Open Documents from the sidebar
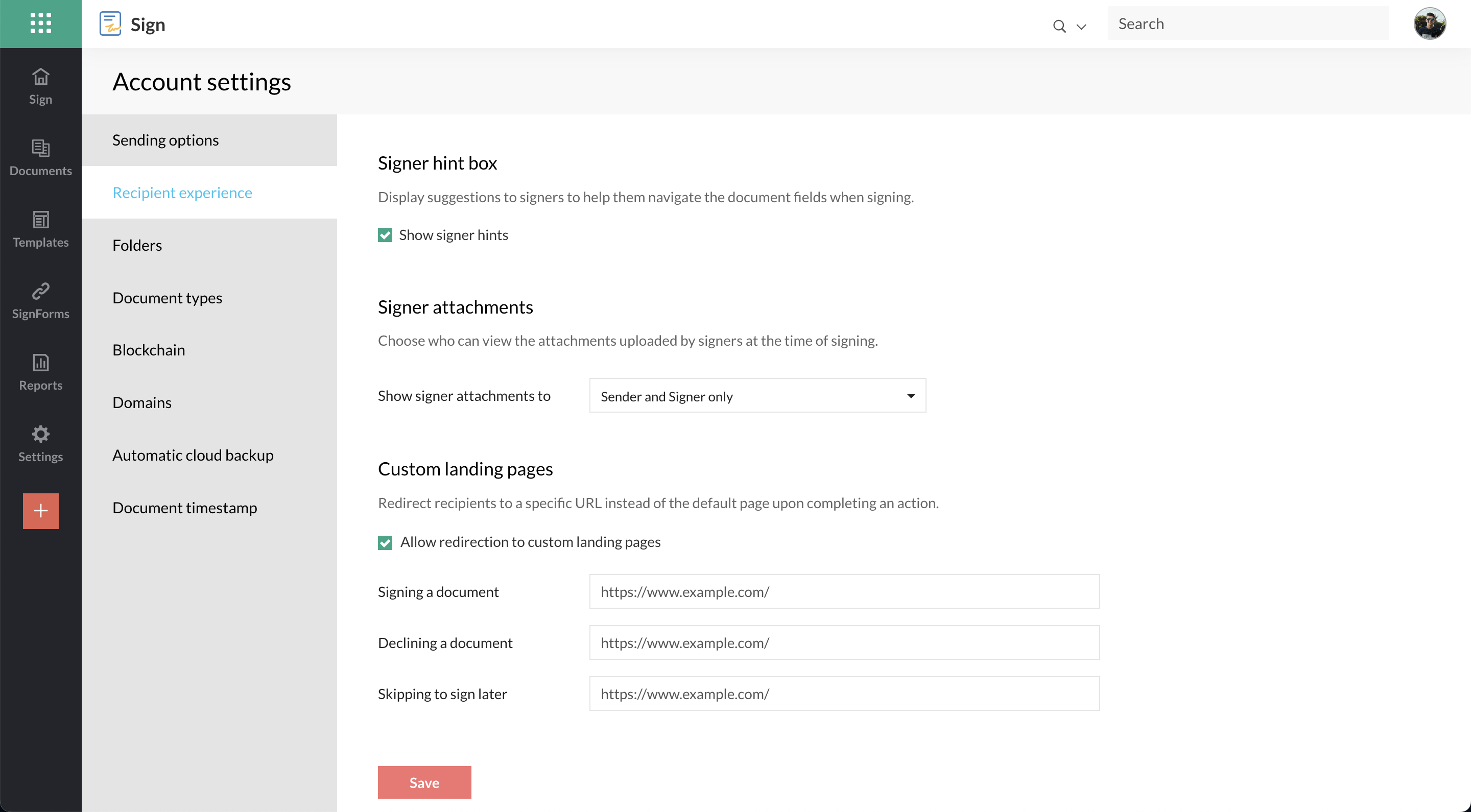The image size is (1471, 812). tap(40, 158)
